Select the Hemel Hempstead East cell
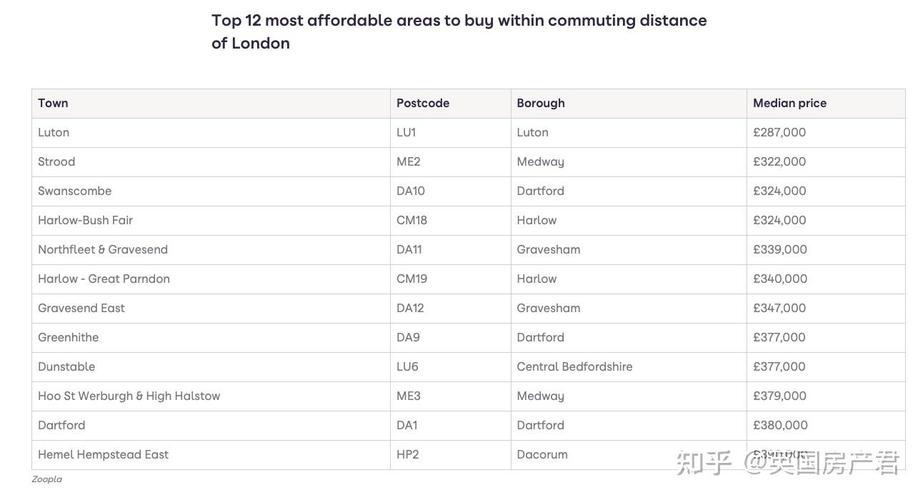The height and width of the screenshot is (500, 923). coord(103,454)
